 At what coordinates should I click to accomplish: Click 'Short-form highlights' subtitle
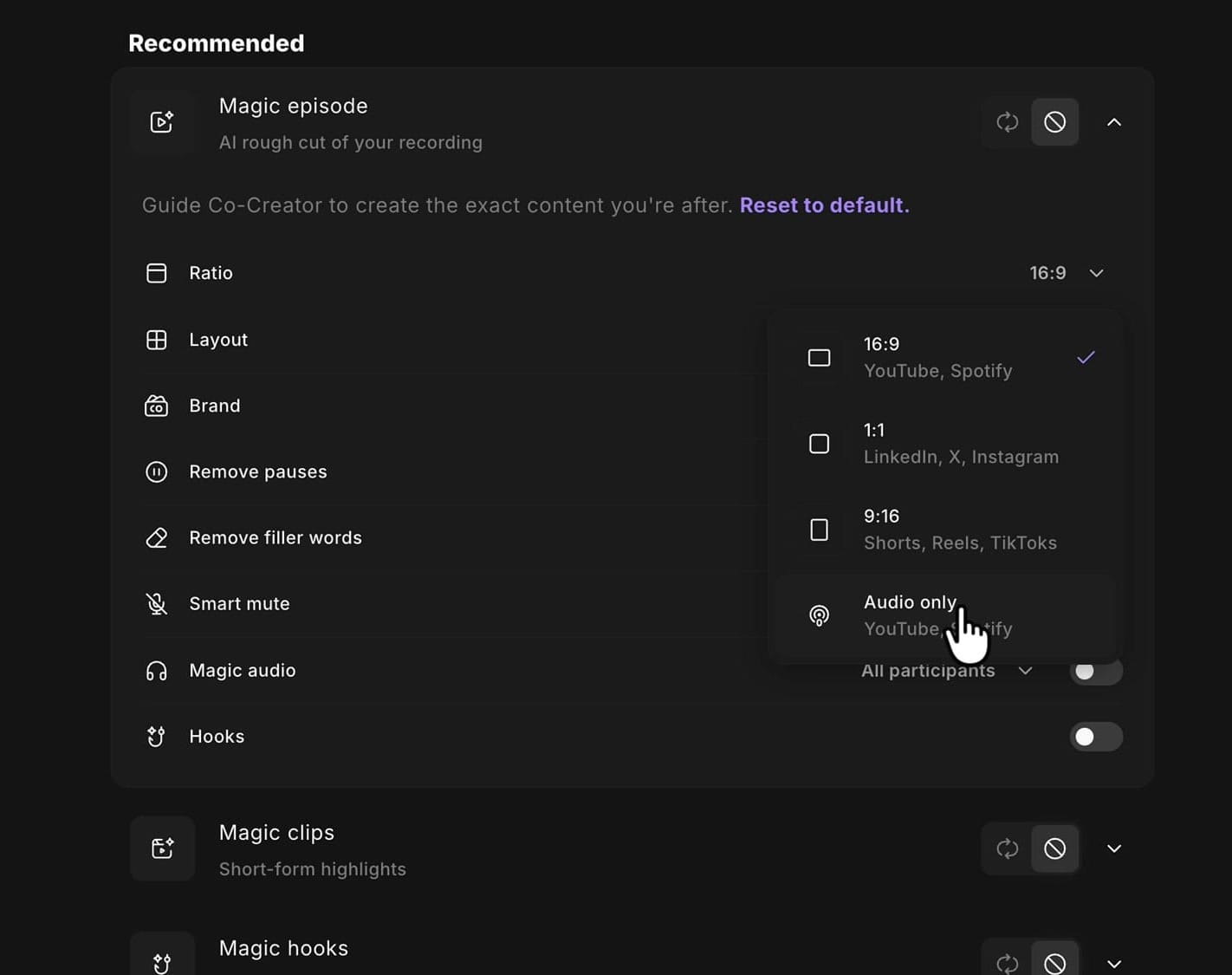coord(313,869)
